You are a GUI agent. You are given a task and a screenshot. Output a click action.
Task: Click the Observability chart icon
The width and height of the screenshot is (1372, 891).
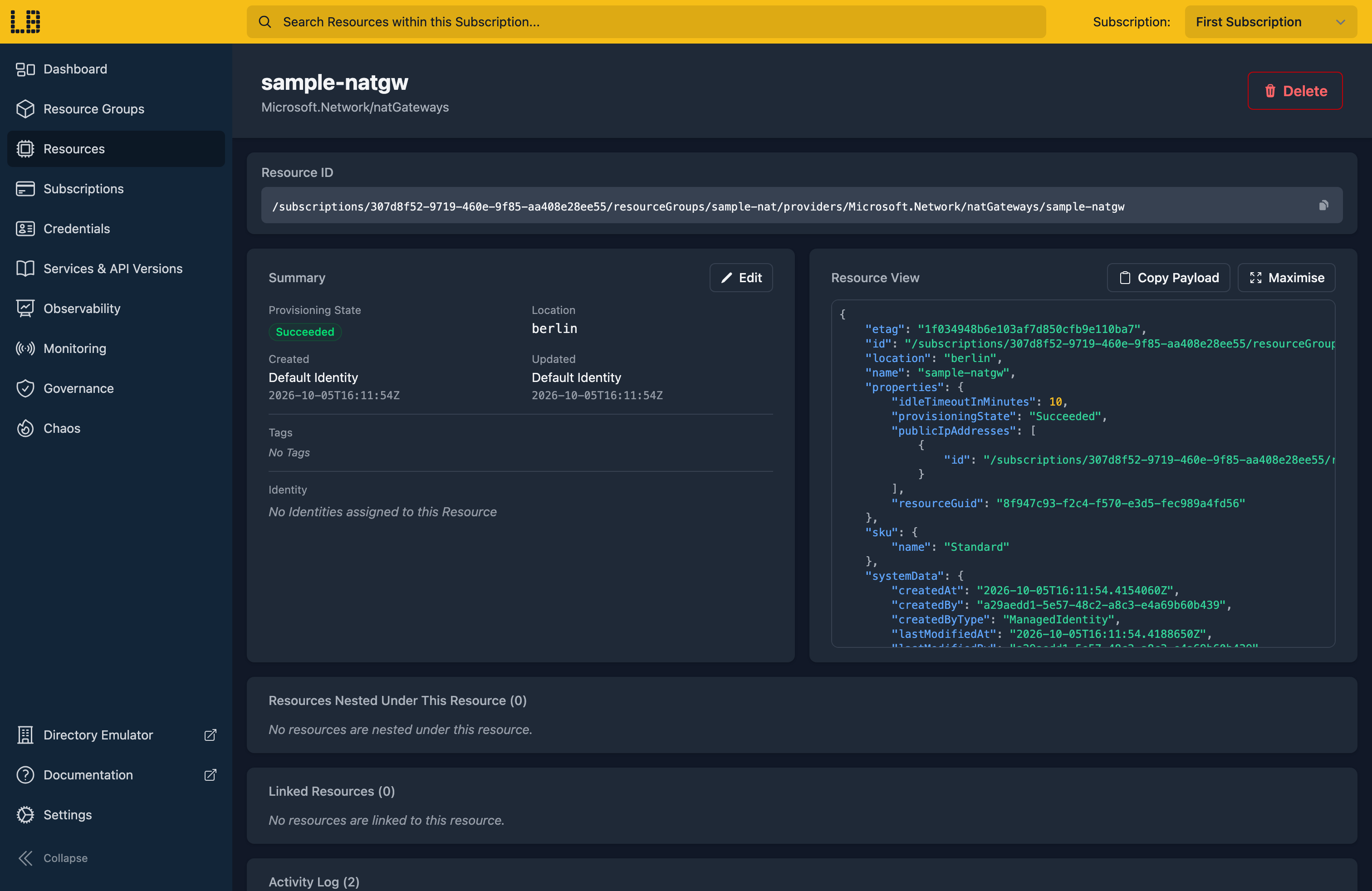pyautogui.click(x=25, y=308)
